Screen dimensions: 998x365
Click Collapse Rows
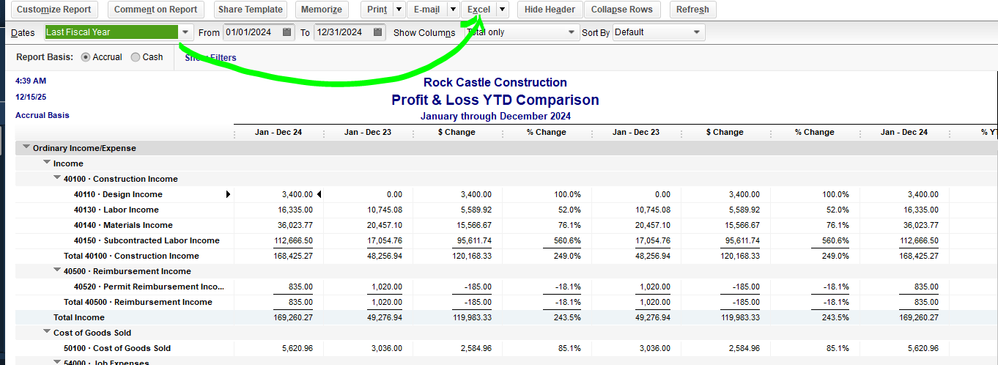point(622,10)
